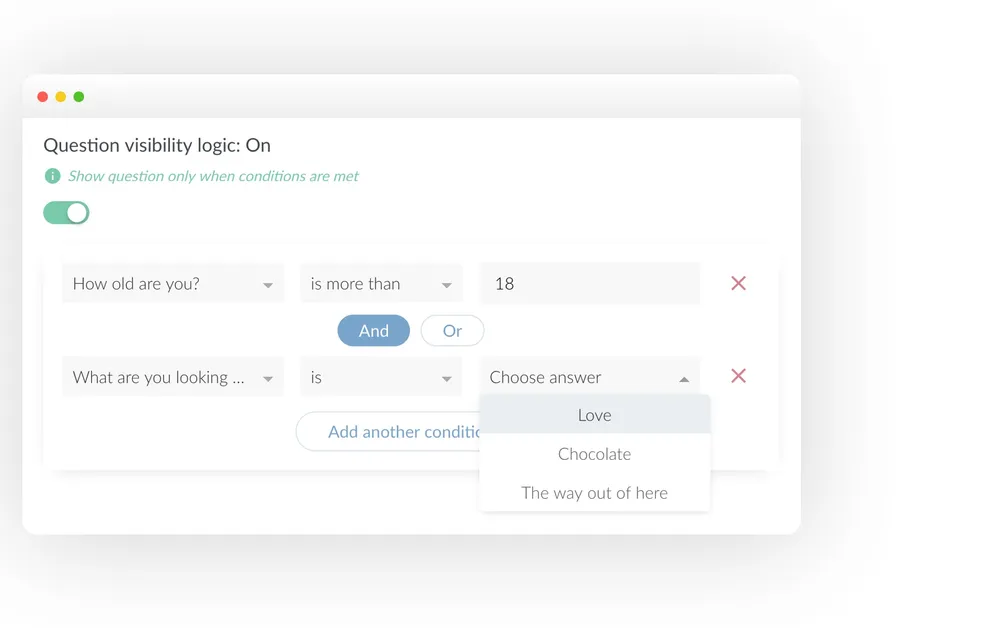Switch condition operator to 'Or'
The image size is (1000, 628).
click(452, 331)
